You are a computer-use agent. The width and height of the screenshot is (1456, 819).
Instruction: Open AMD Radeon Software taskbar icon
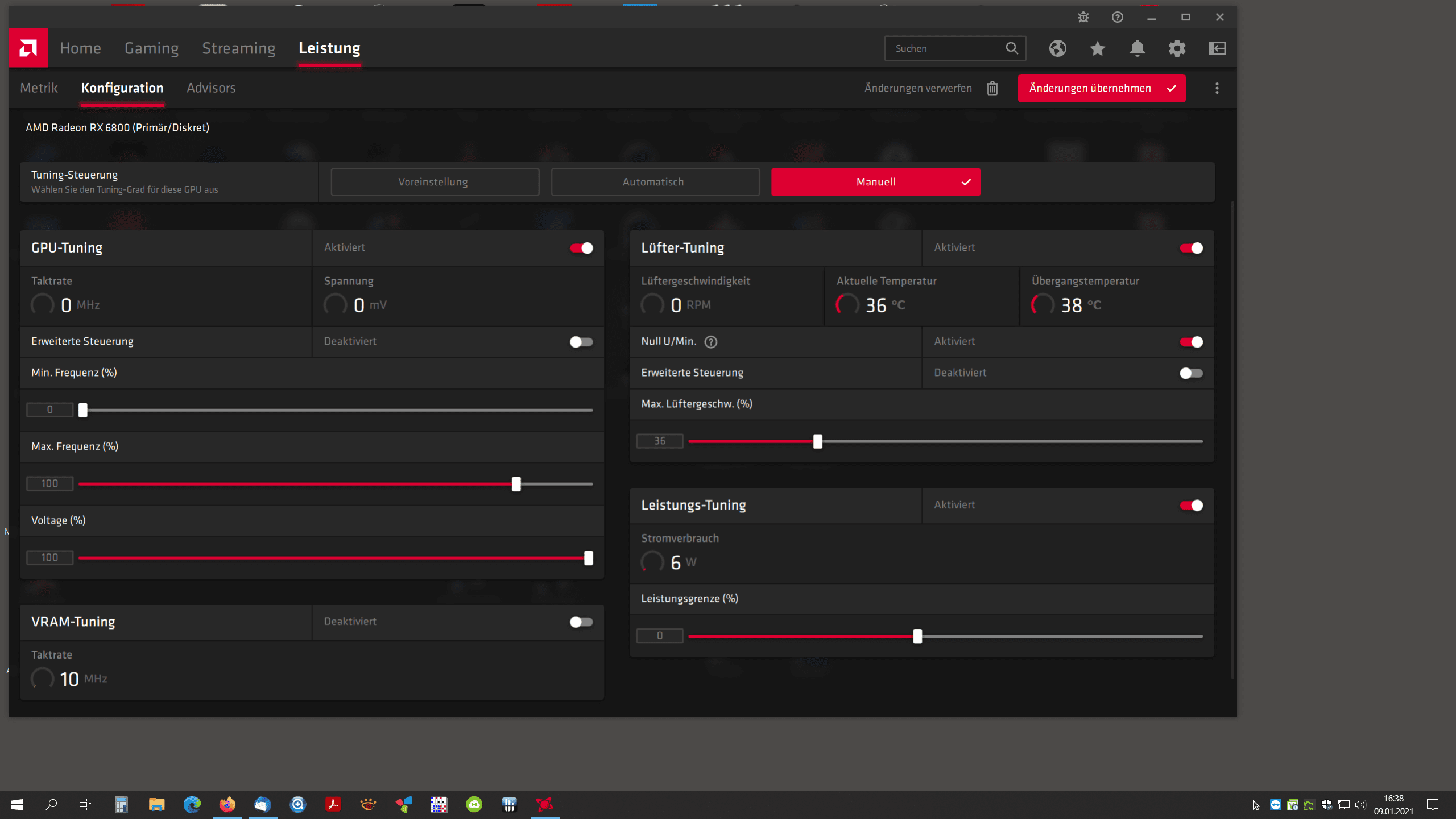coord(545,805)
